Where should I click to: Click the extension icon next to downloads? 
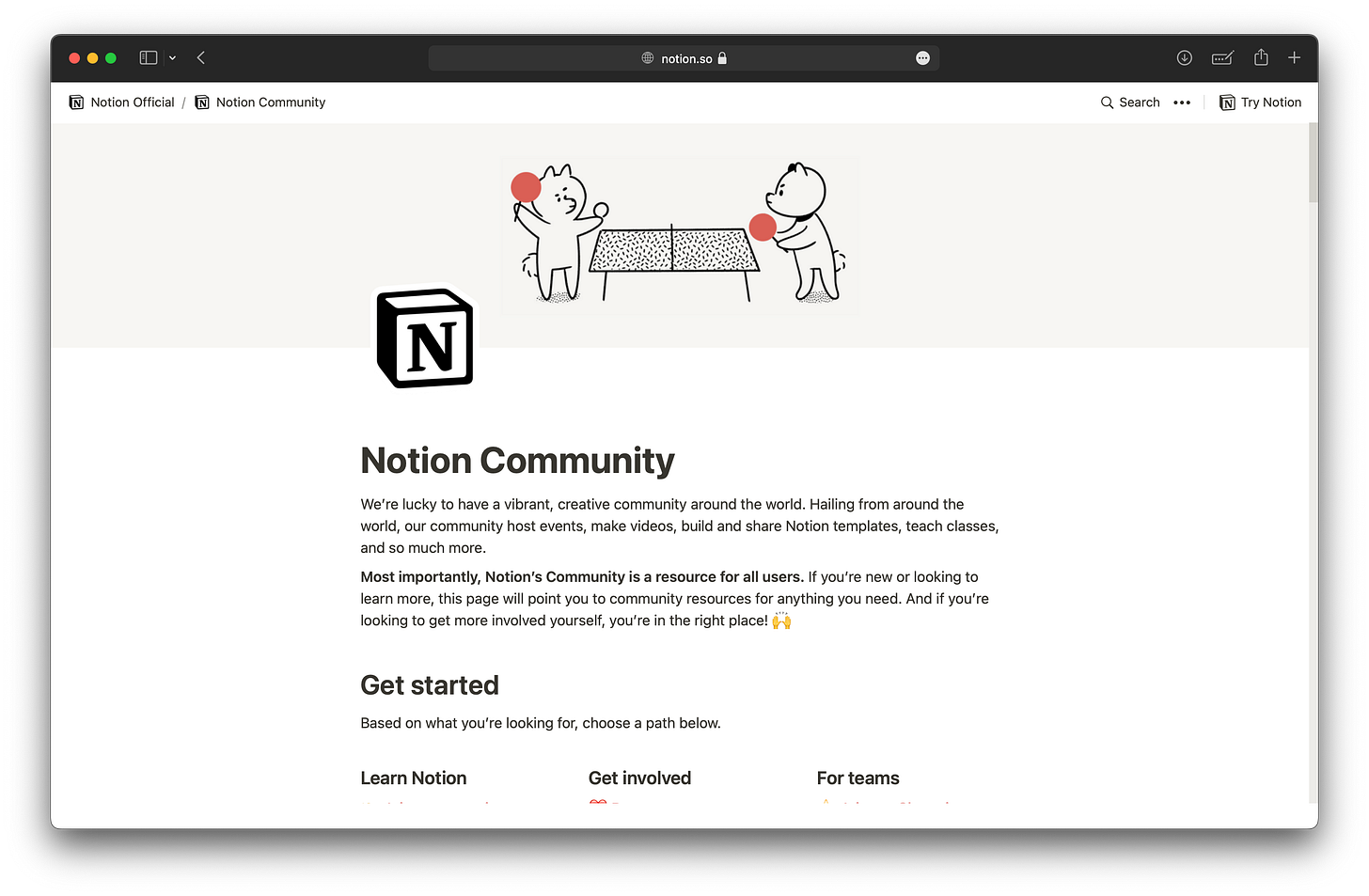point(1222,58)
